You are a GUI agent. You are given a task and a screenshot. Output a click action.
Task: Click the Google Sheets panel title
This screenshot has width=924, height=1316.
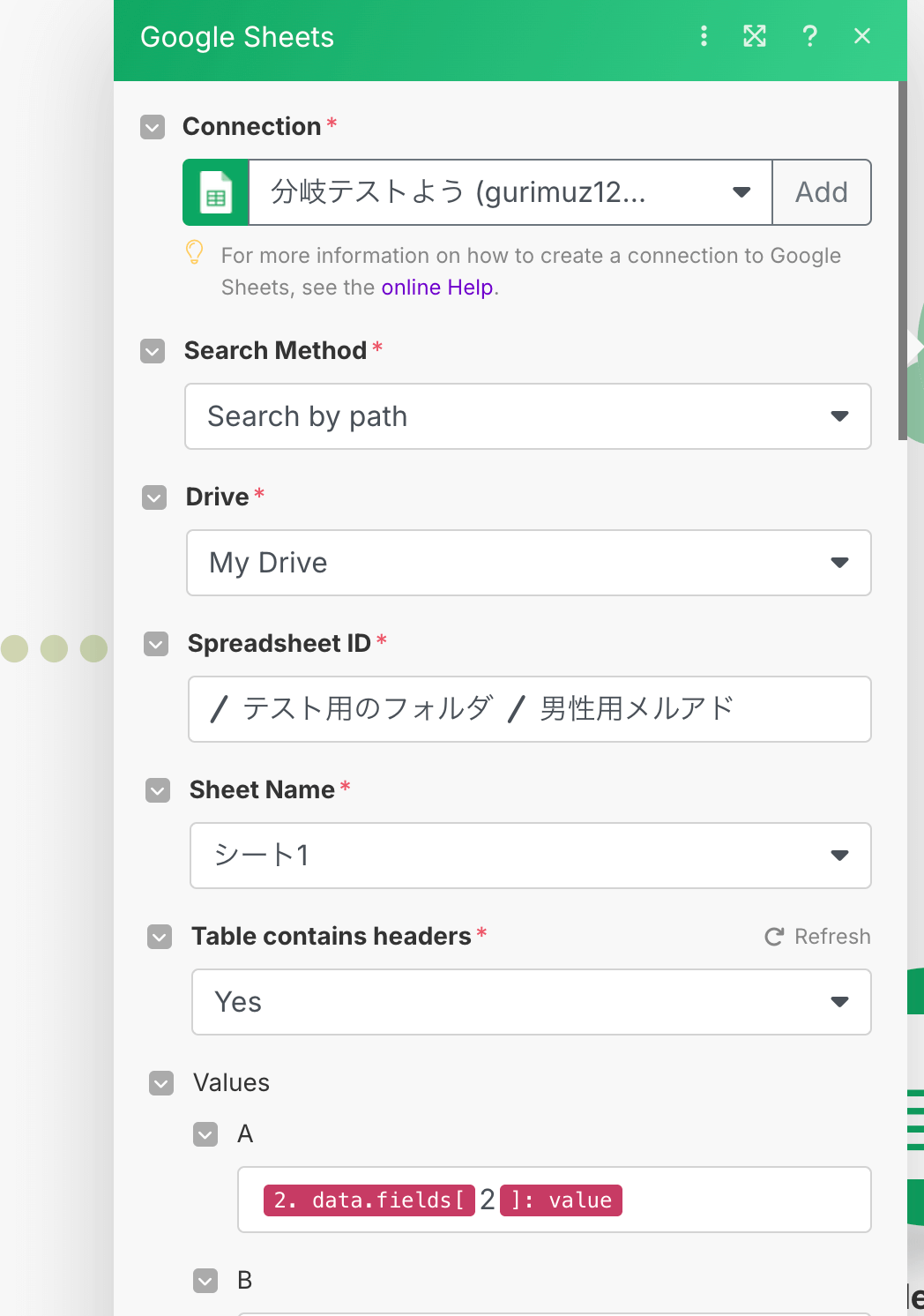[237, 37]
